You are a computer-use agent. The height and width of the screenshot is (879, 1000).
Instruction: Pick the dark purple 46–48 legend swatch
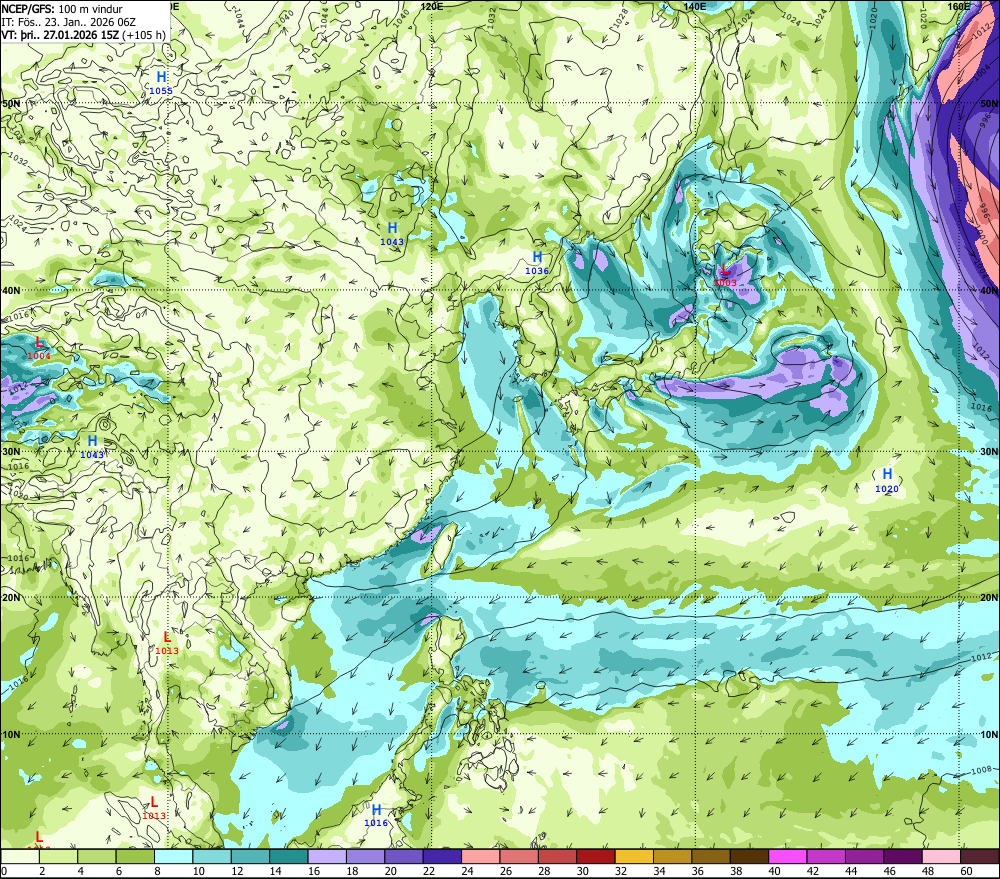[x=904, y=856]
